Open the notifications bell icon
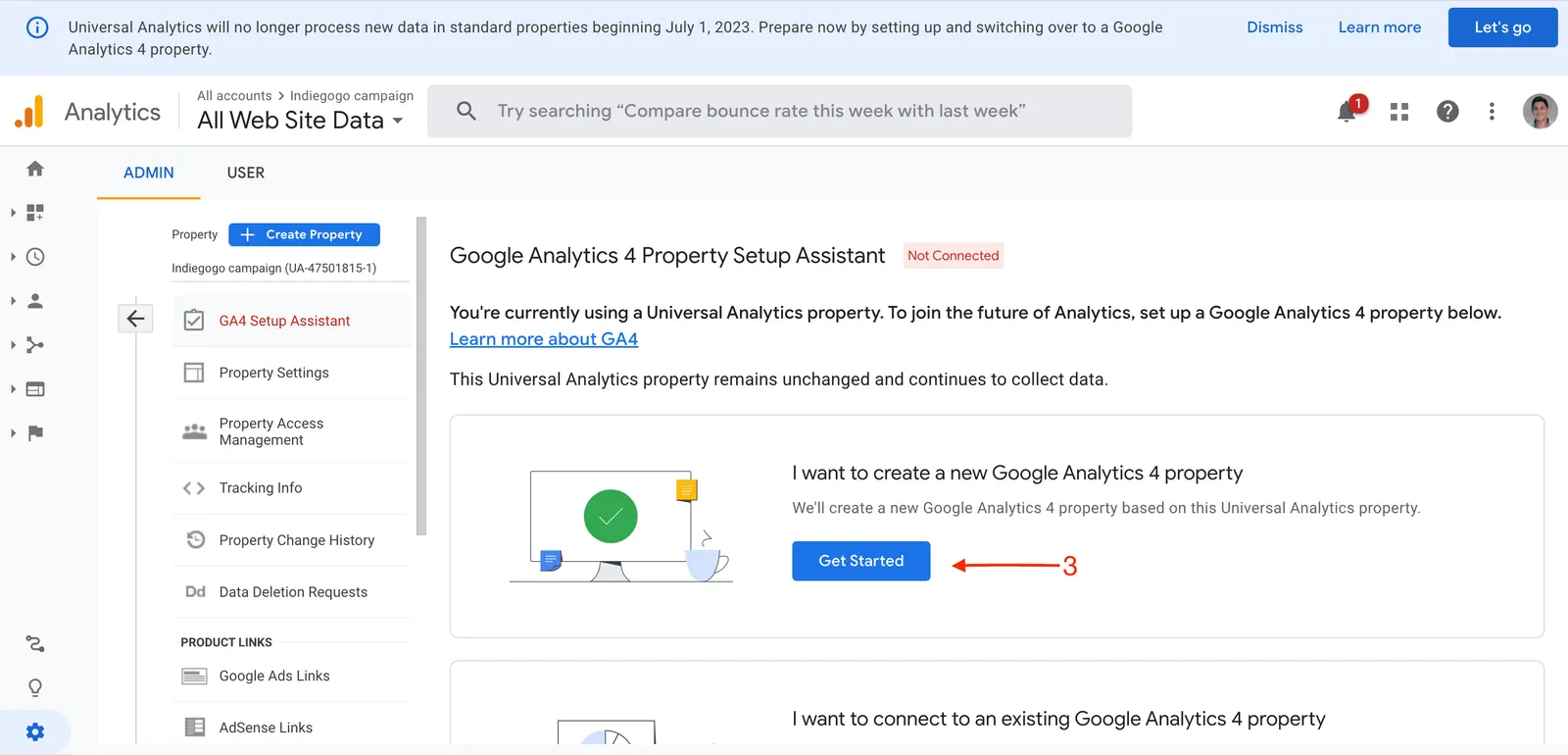 tap(1347, 112)
